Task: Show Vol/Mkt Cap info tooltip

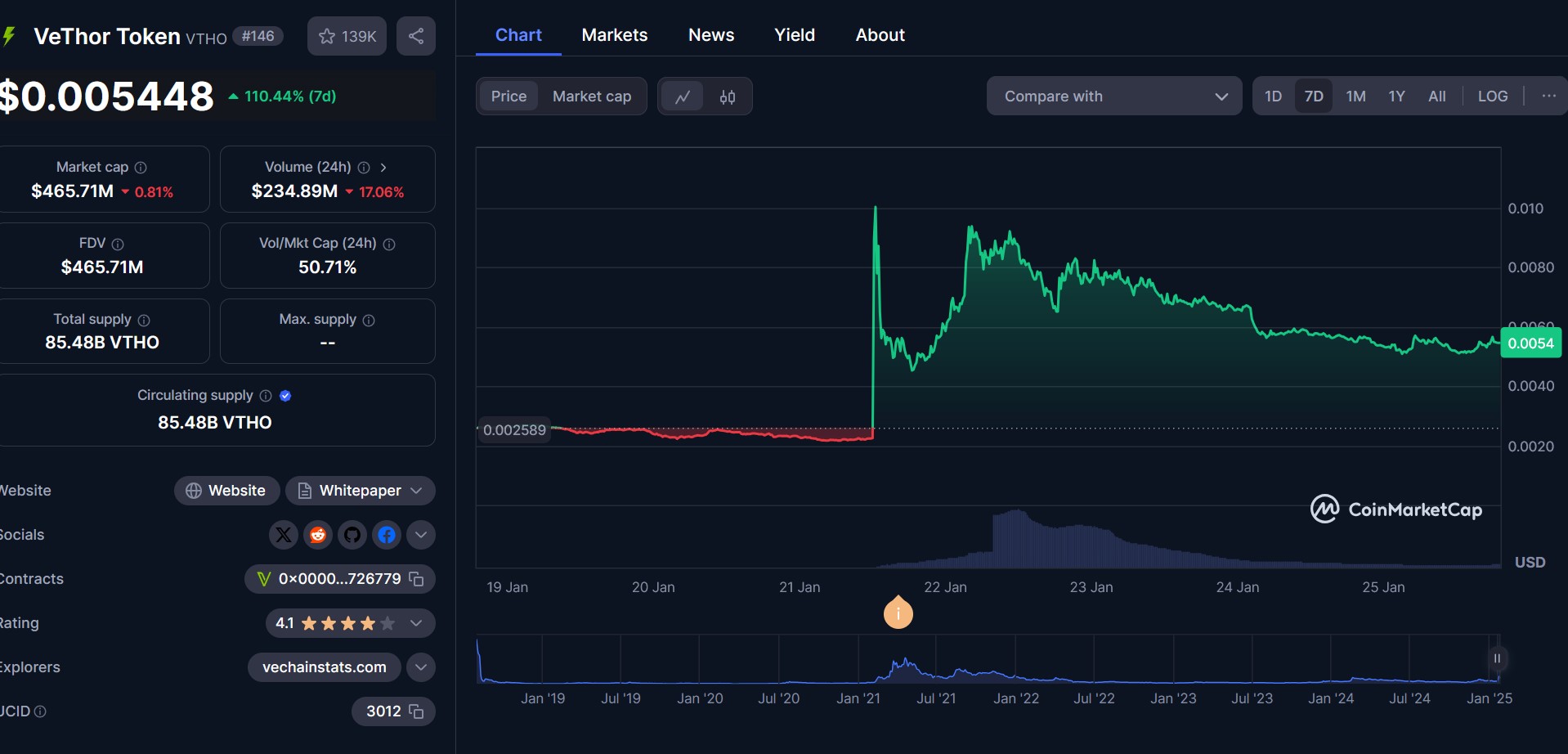Action: pyautogui.click(x=389, y=244)
